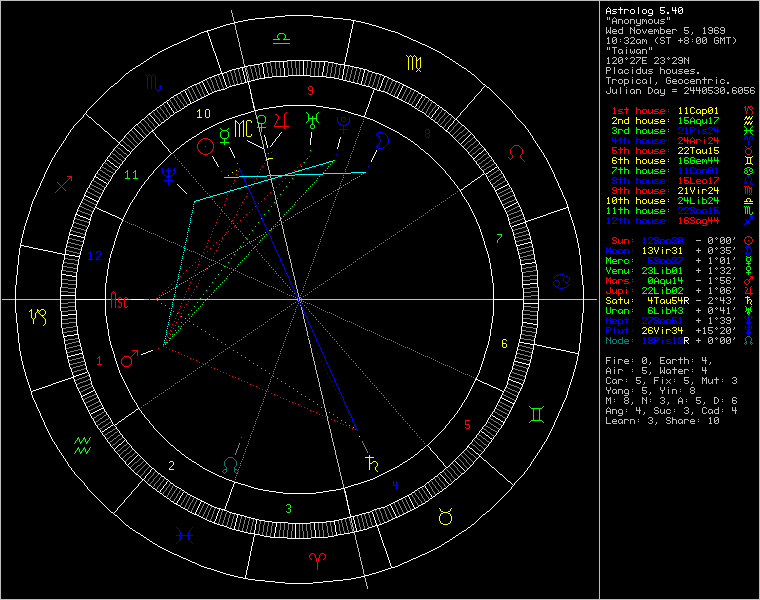The width and height of the screenshot is (760, 600).
Task: Select the '120°27E 23°29N' coordinates line
Action: (648, 61)
